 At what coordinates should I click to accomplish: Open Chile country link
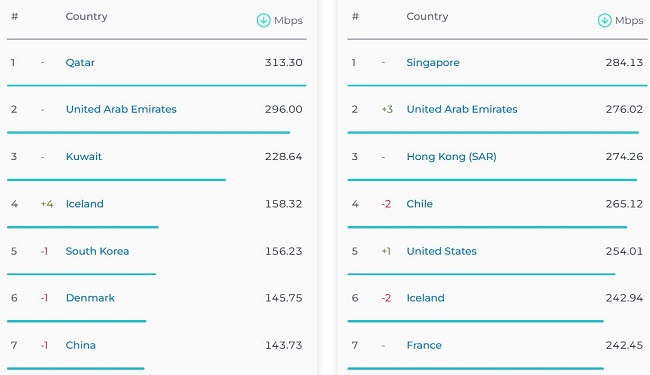(420, 204)
